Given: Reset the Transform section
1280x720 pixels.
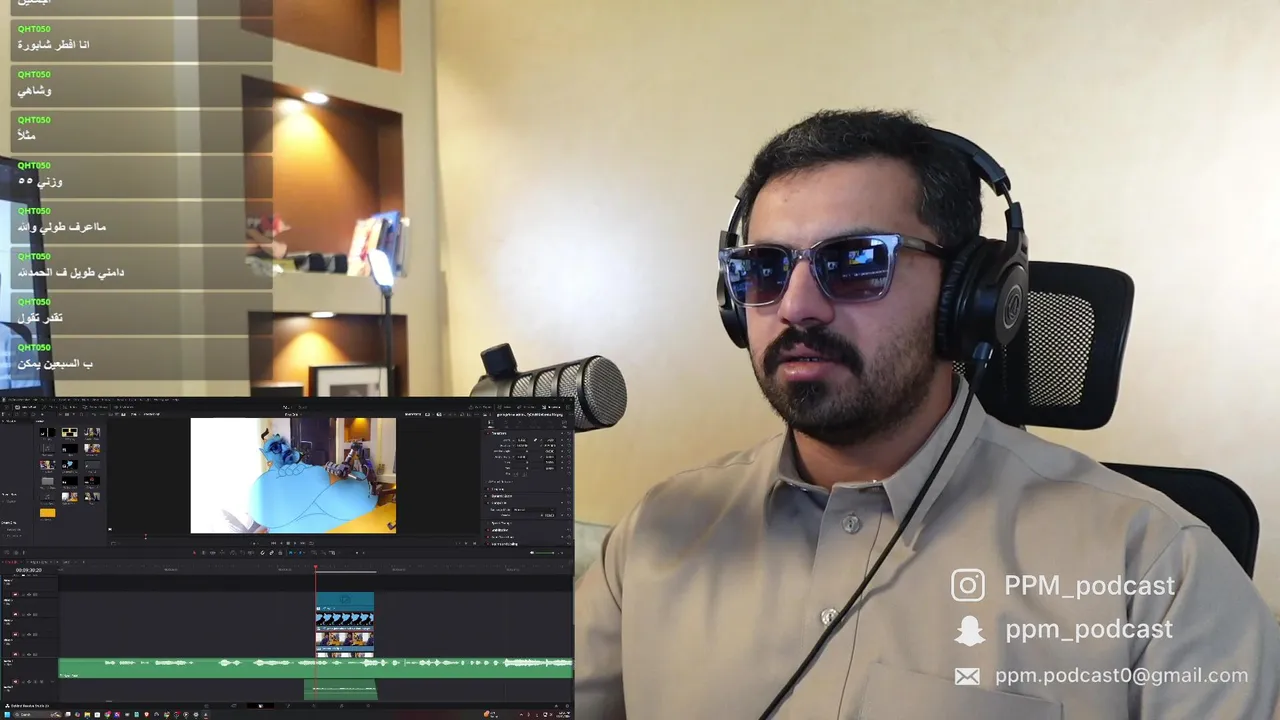Looking at the screenshot, I should [x=569, y=433].
